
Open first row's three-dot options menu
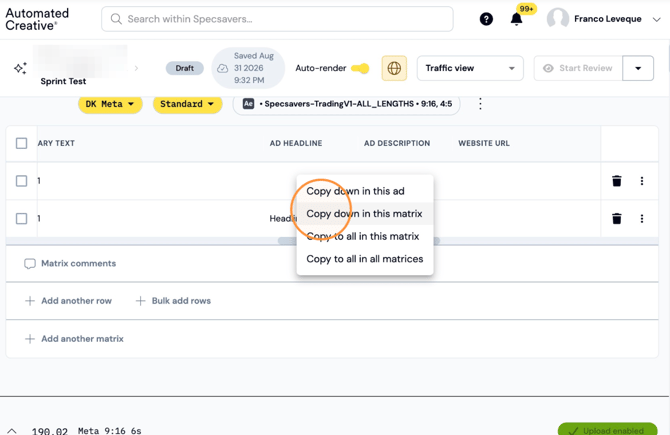642,181
